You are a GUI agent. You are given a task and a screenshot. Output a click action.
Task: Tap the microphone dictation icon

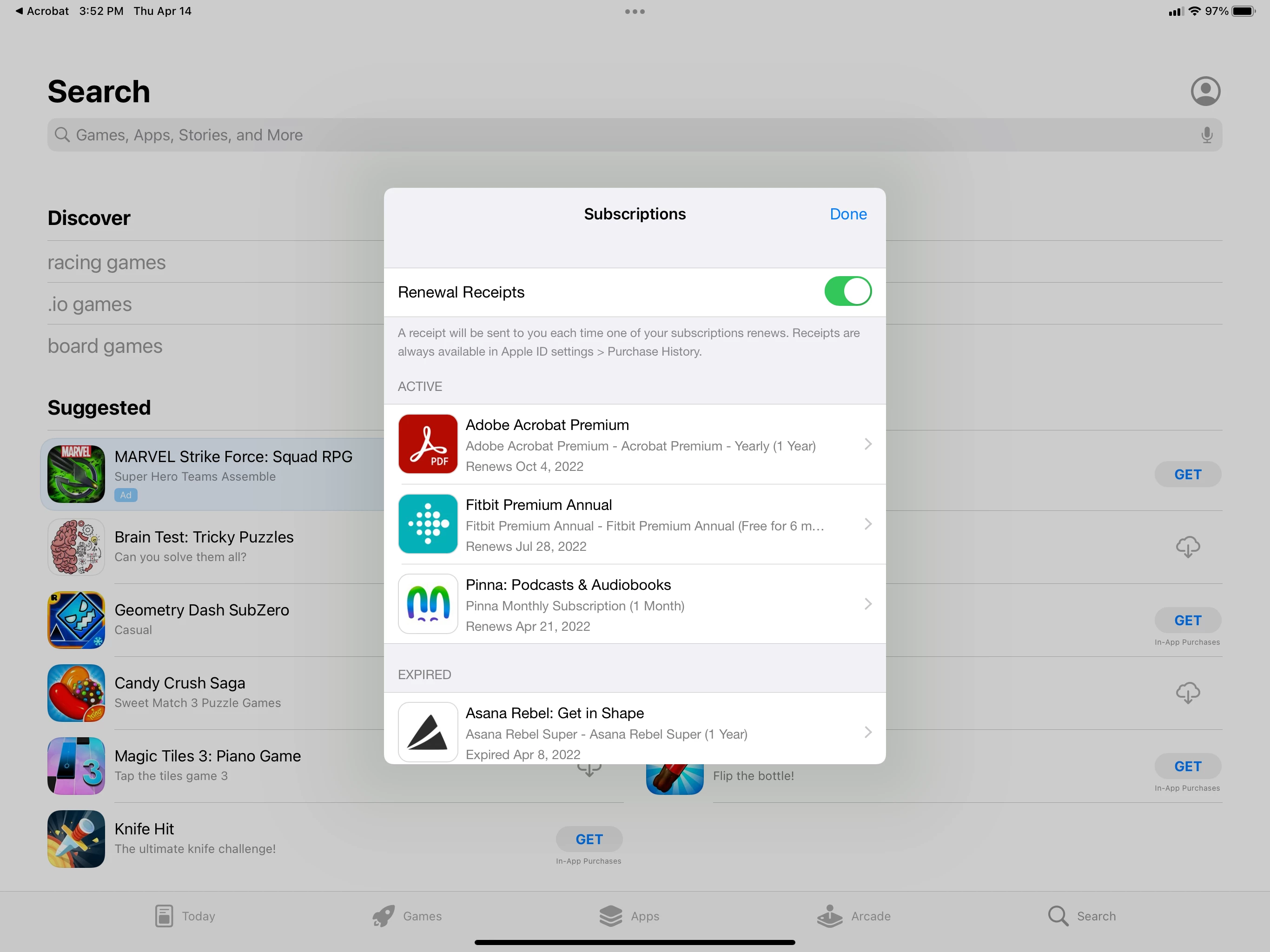tap(1206, 135)
